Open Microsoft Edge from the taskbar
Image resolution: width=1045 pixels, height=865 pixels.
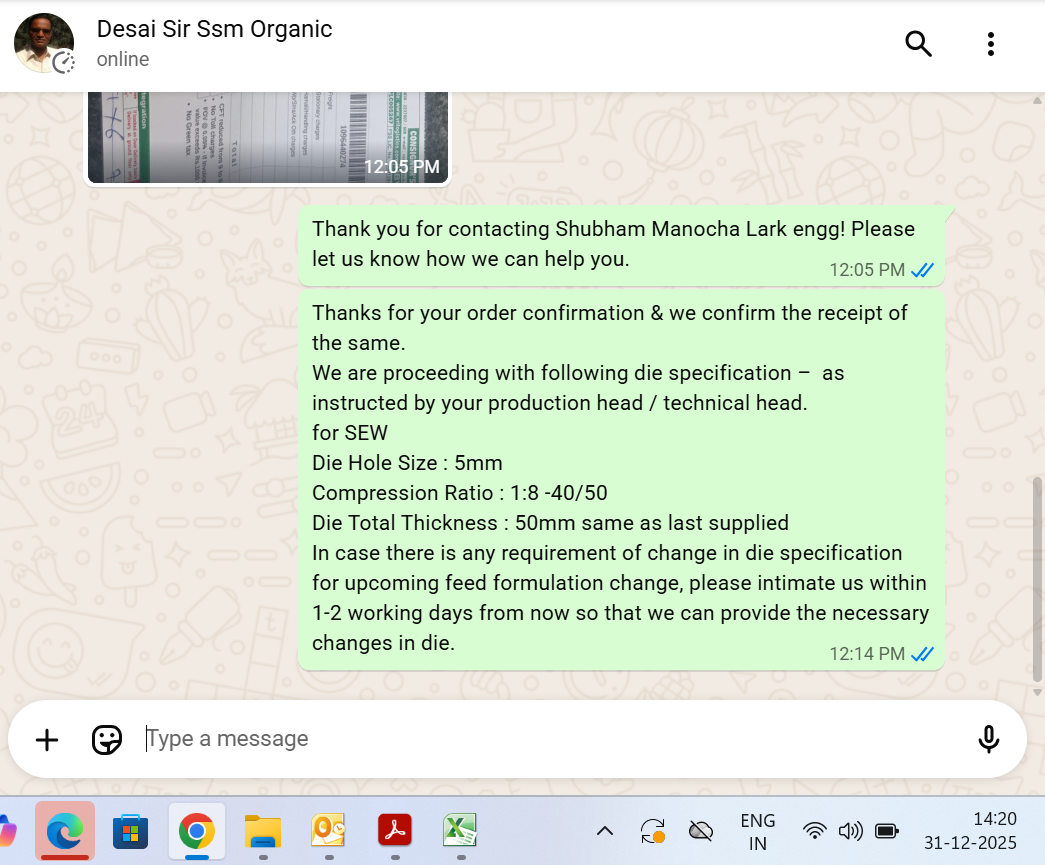pyautogui.click(x=65, y=830)
